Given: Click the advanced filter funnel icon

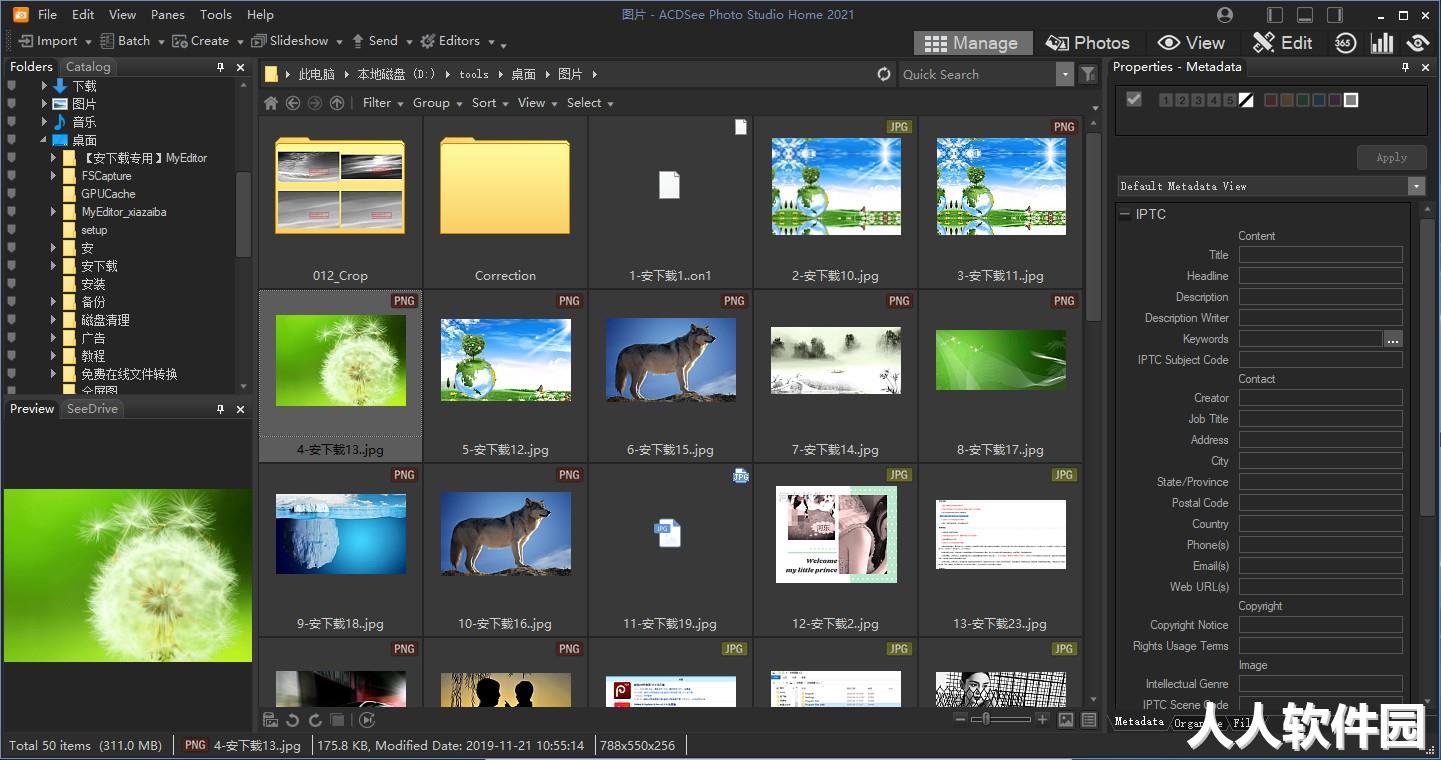Looking at the screenshot, I should click(1088, 74).
